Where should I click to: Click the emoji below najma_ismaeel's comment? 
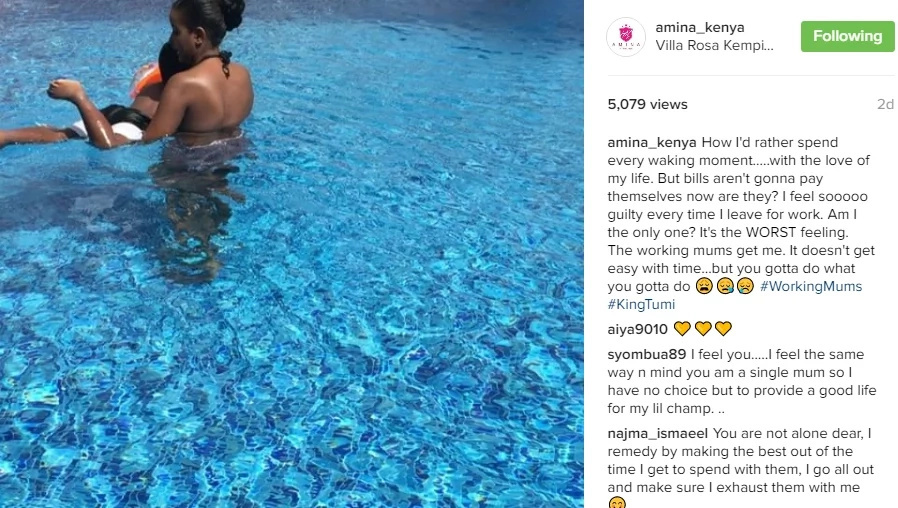click(617, 503)
